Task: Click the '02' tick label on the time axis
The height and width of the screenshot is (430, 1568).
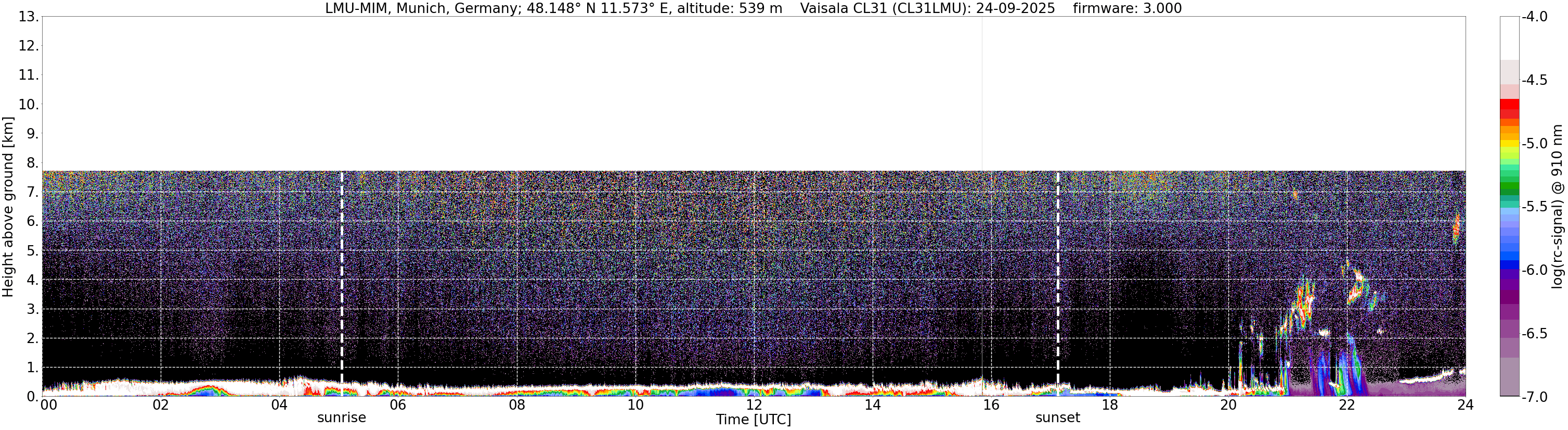Action: point(161,405)
